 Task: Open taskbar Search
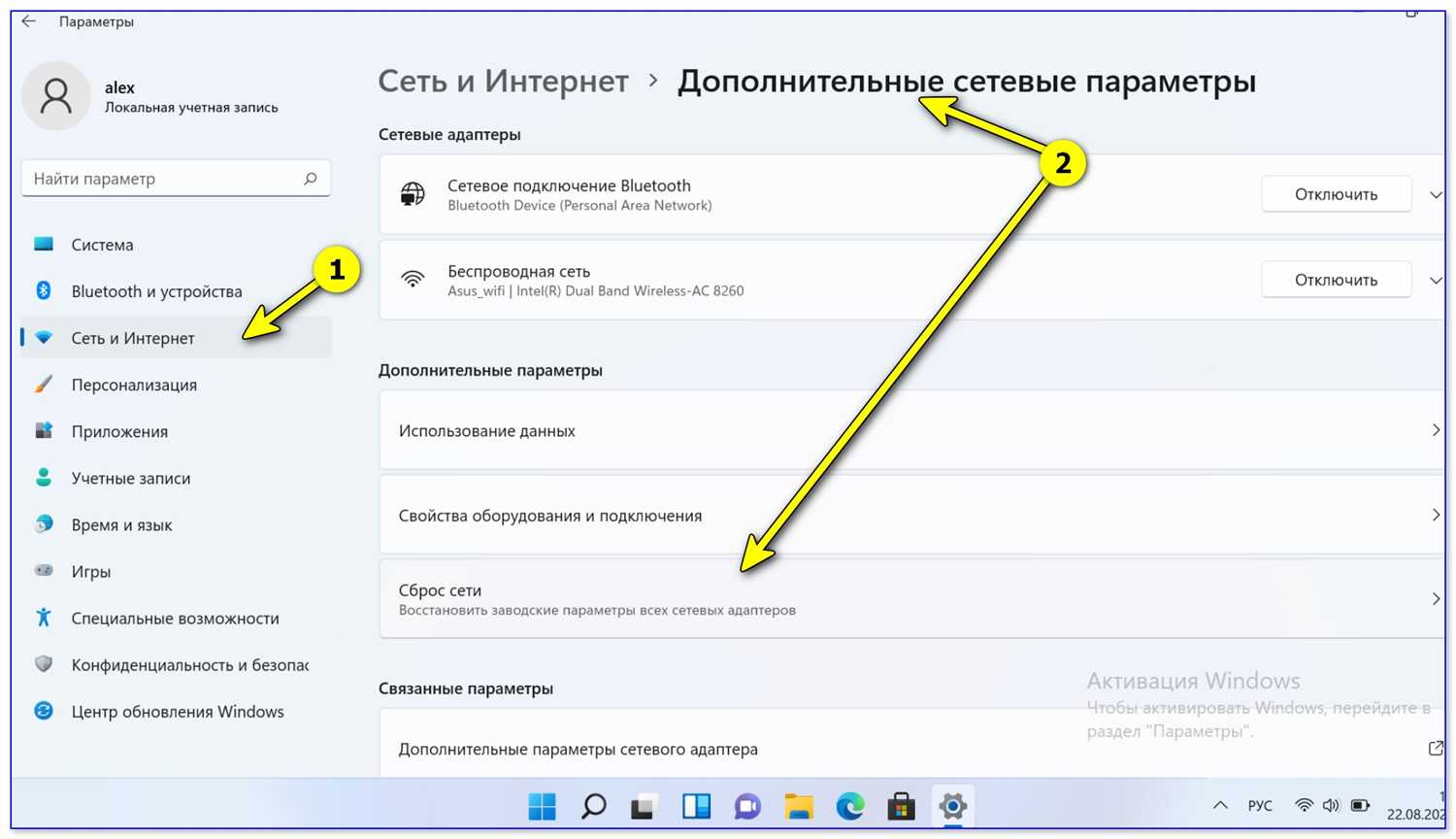pos(593,806)
